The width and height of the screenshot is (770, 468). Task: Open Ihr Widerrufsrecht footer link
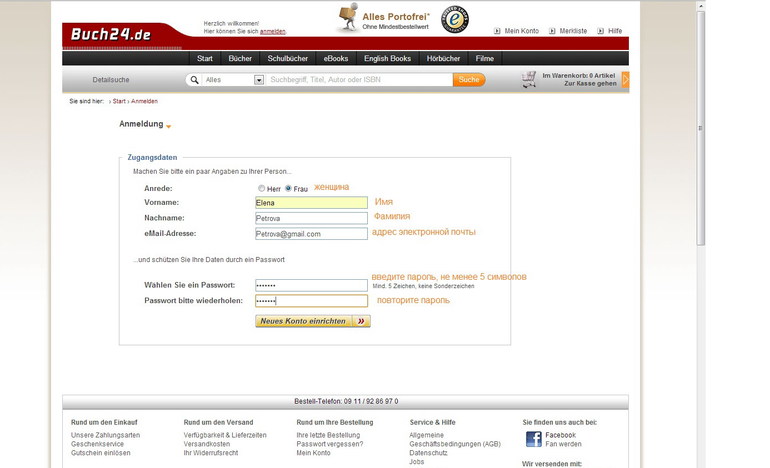(211, 453)
